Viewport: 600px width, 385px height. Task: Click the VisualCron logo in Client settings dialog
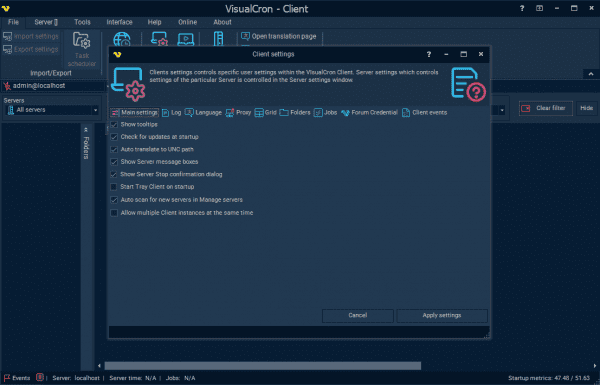tap(117, 54)
